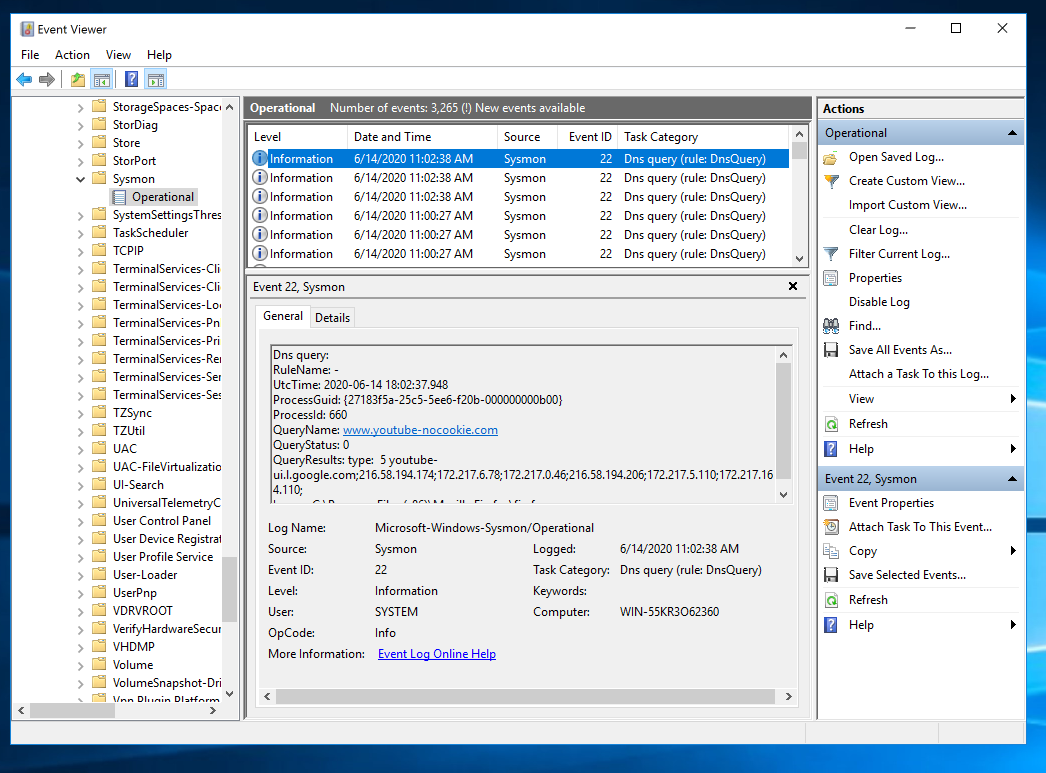Expand the View submenu arrow
This screenshot has width=1046, height=773.
pyautogui.click(x=1013, y=399)
